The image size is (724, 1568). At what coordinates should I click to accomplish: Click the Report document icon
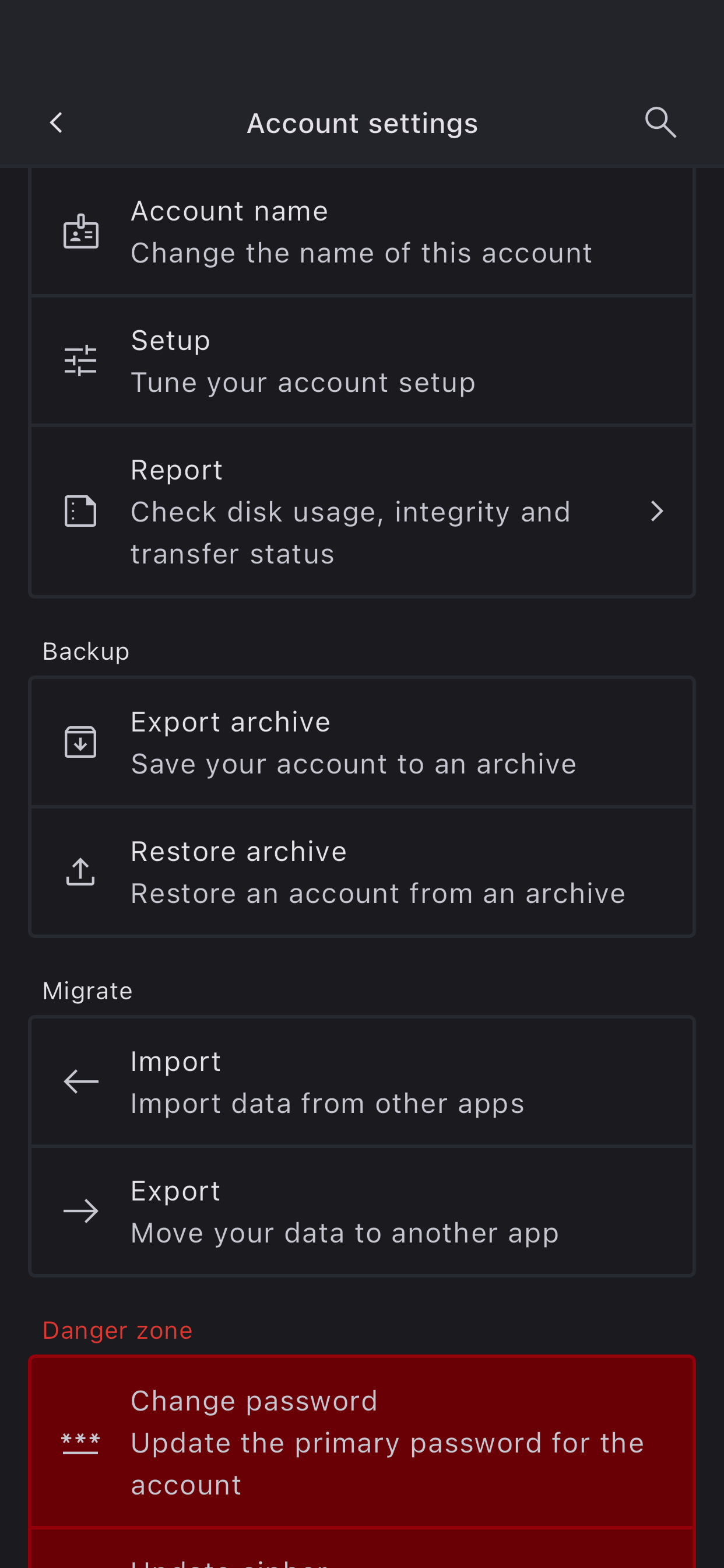(81, 512)
